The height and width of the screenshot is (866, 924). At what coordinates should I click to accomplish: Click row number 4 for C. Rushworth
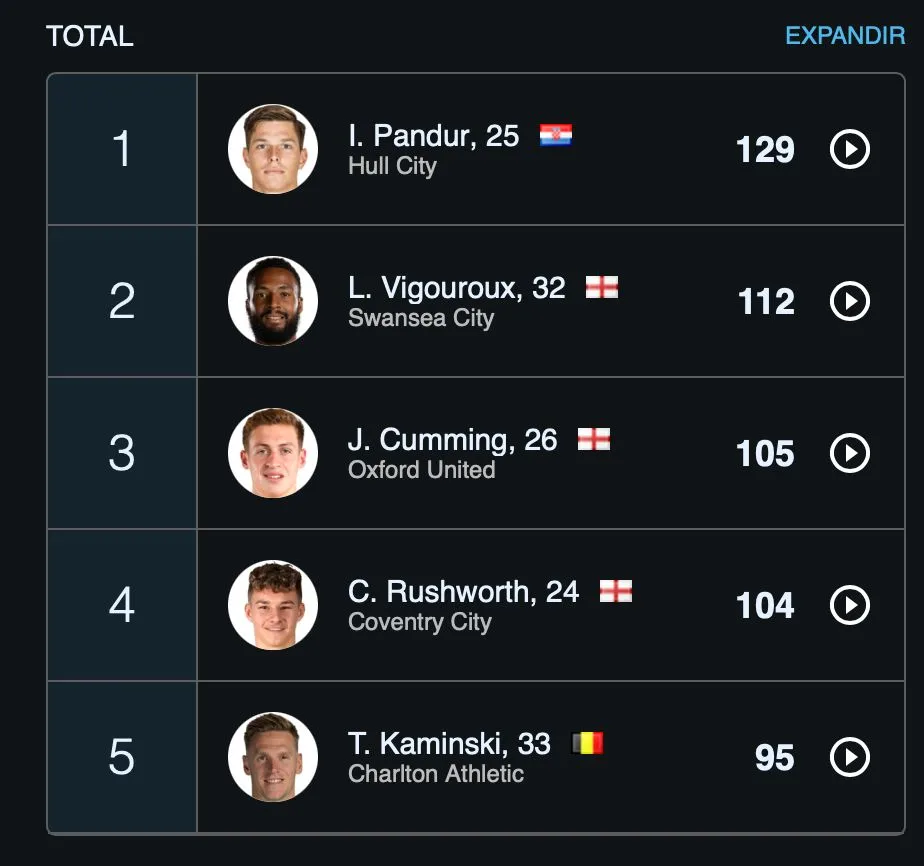click(x=121, y=605)
